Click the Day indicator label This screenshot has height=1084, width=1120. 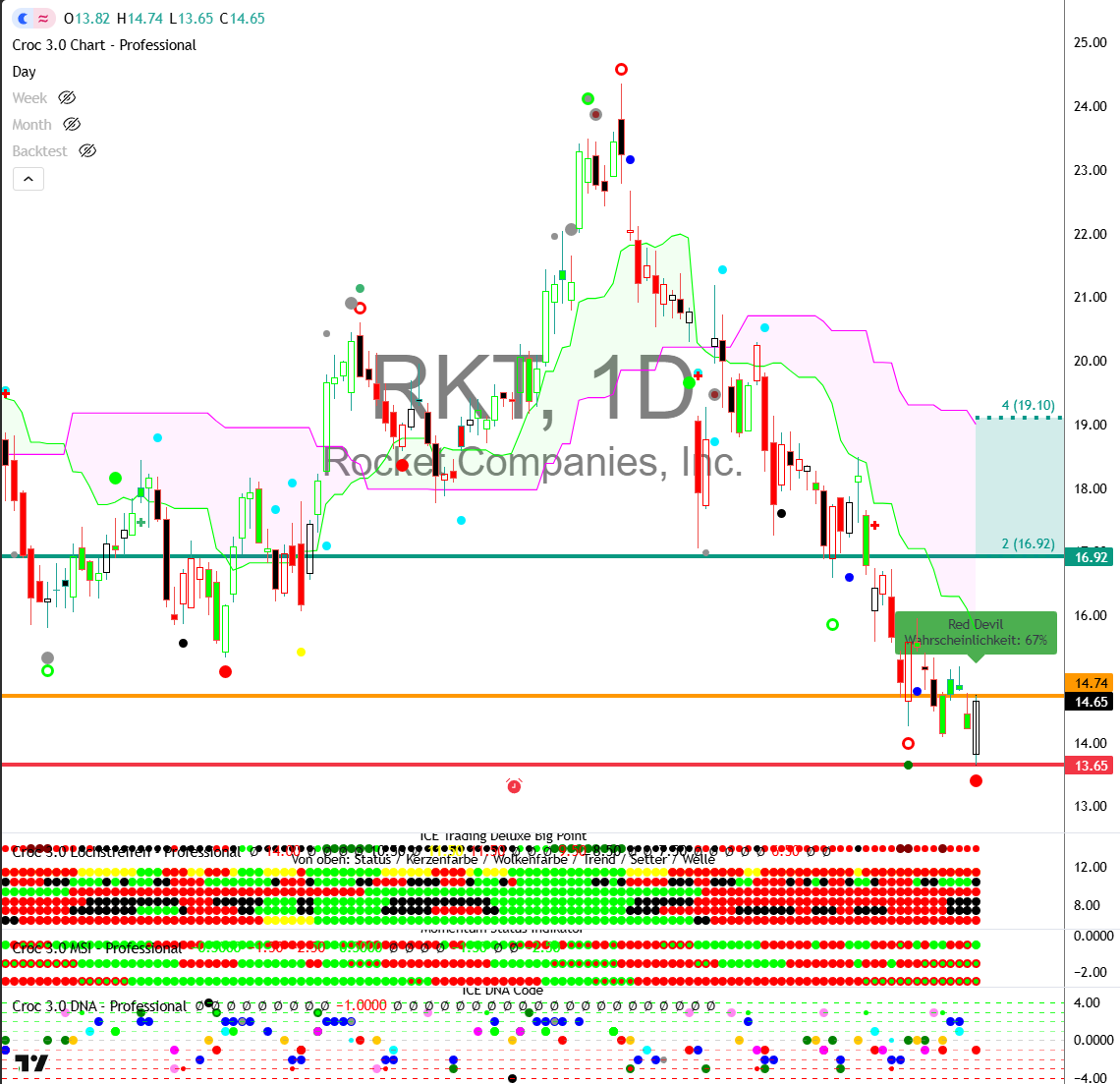tap(25, 72)
